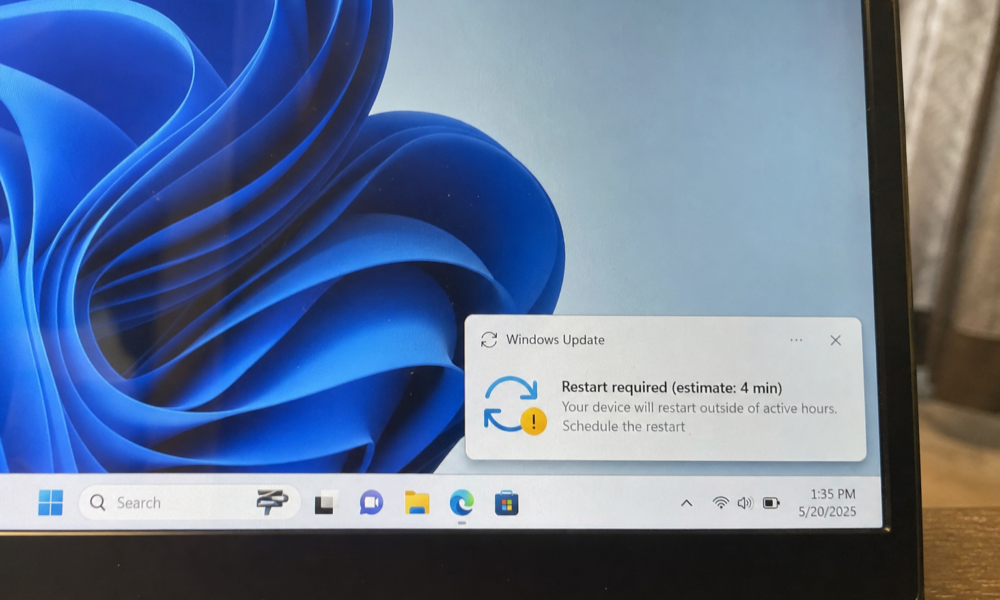This screenshot has height=600, width=1000.
Task: Click the search highlight signpost icon
Action: 272,502
